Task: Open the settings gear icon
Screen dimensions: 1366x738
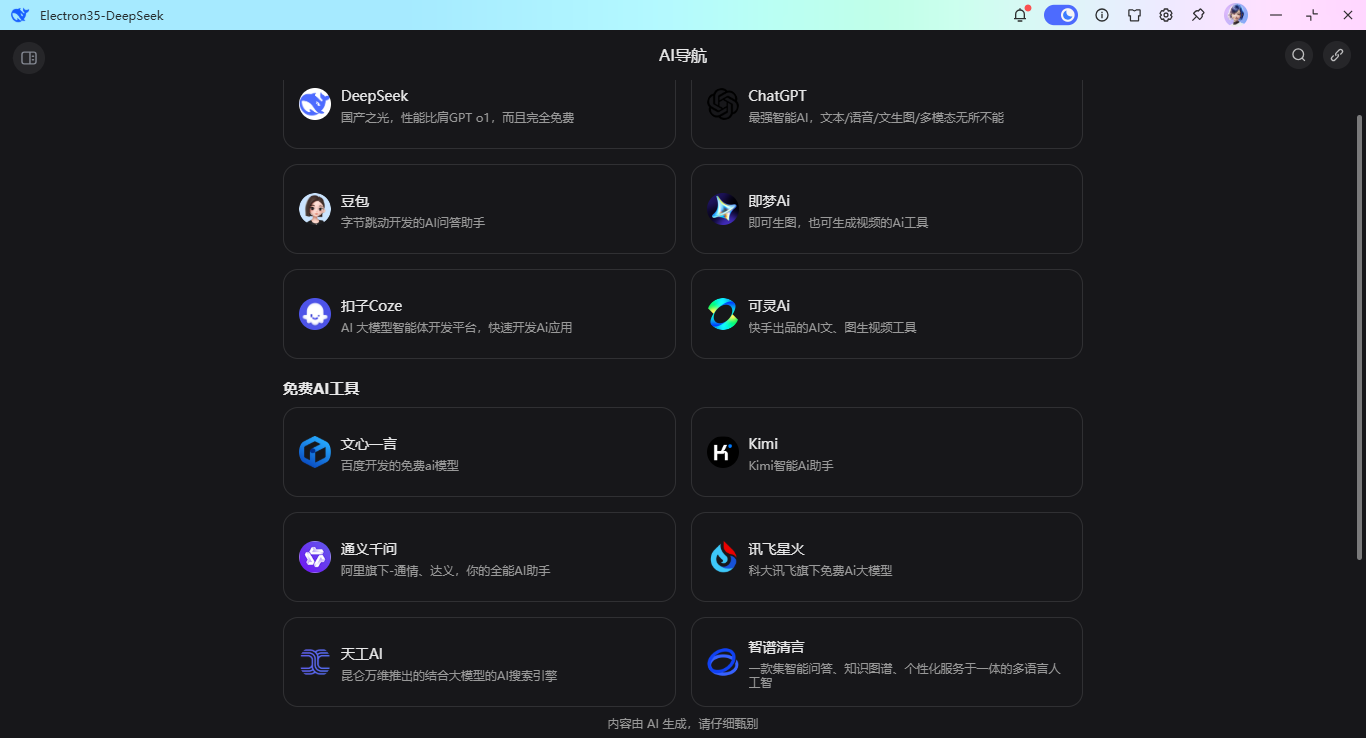Action: [x=1166, y=15]
